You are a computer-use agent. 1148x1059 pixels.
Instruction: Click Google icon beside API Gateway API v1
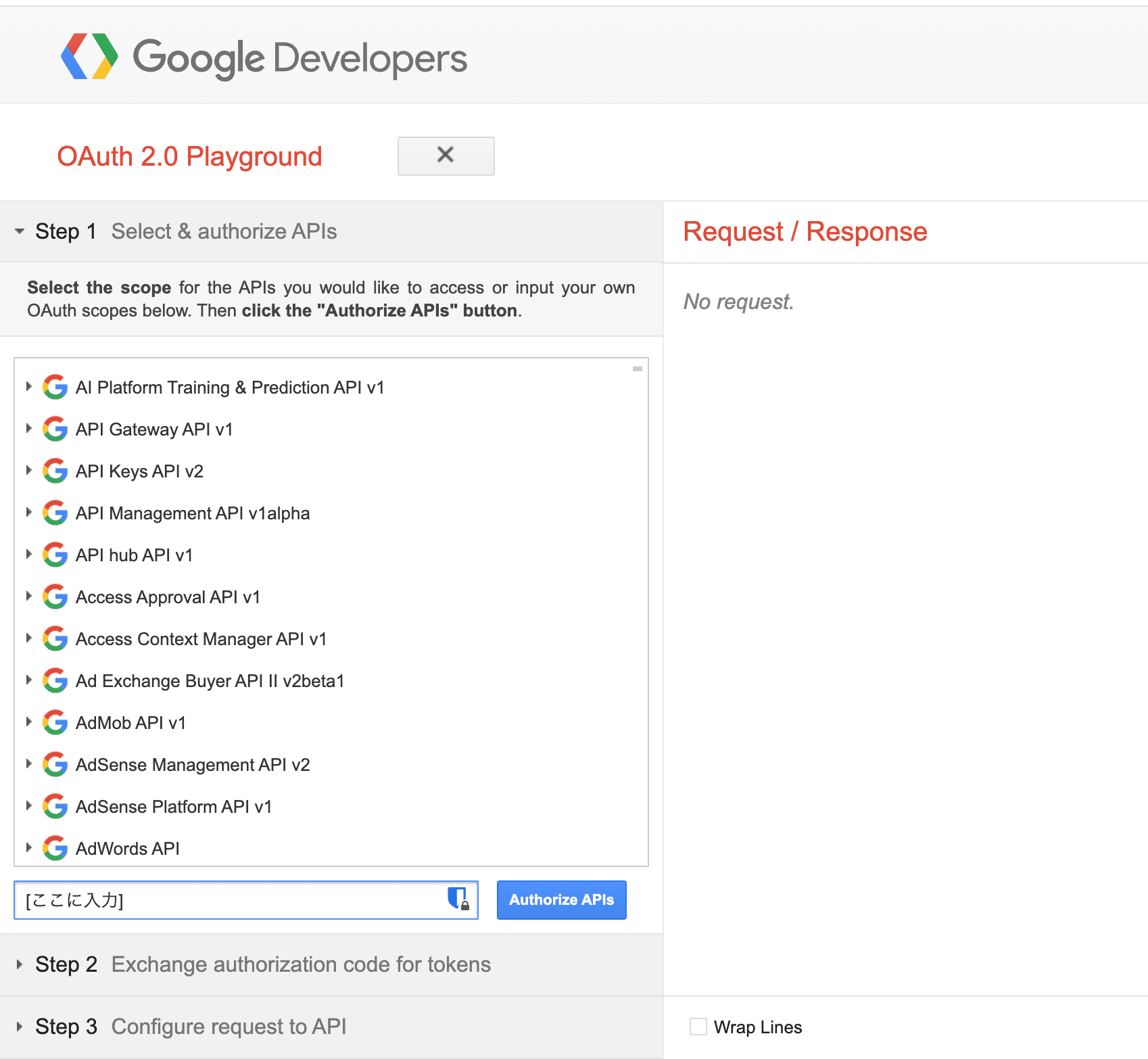[x=55, y=429]
